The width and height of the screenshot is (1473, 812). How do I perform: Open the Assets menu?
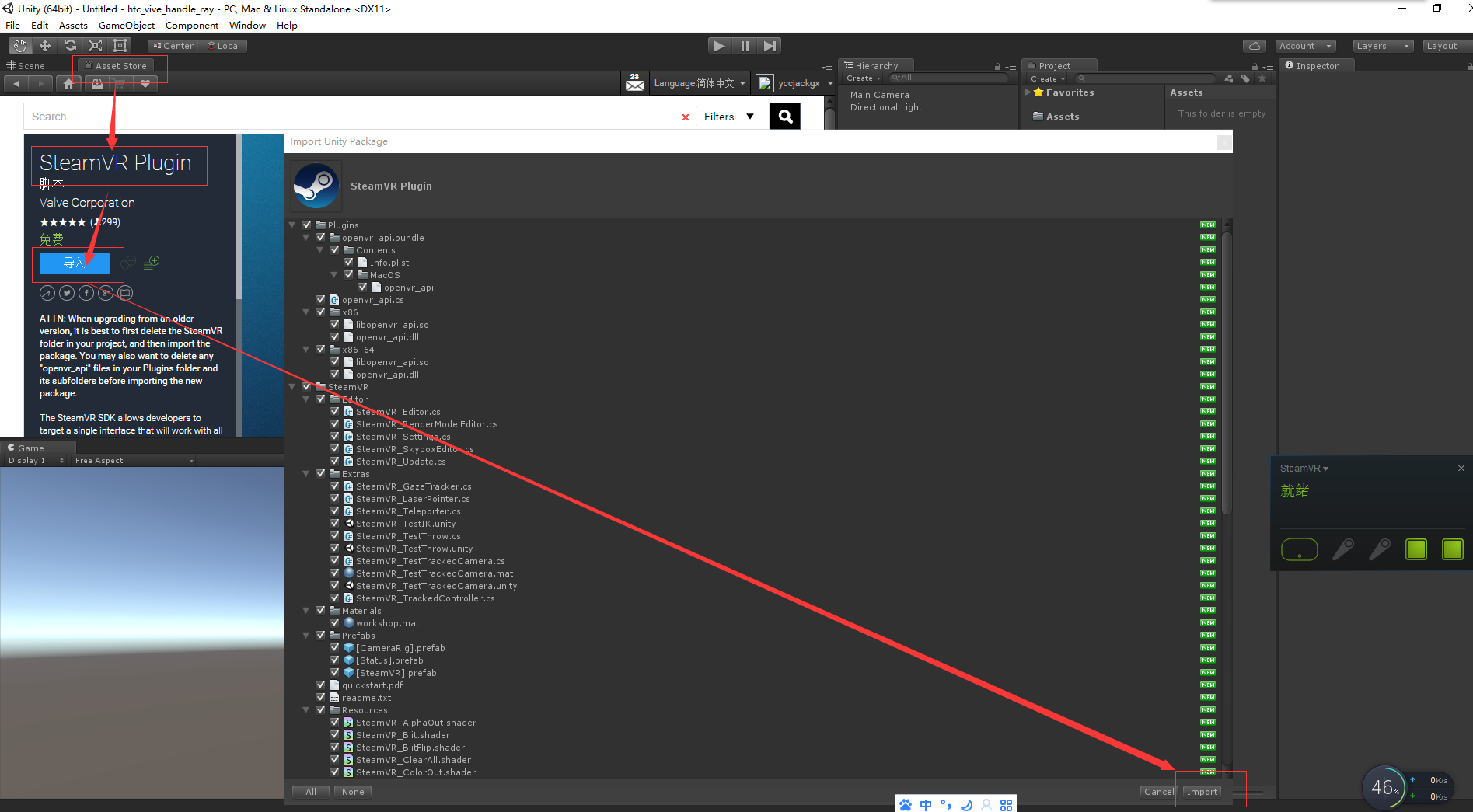pyautogui.click(x=73, y=26)
